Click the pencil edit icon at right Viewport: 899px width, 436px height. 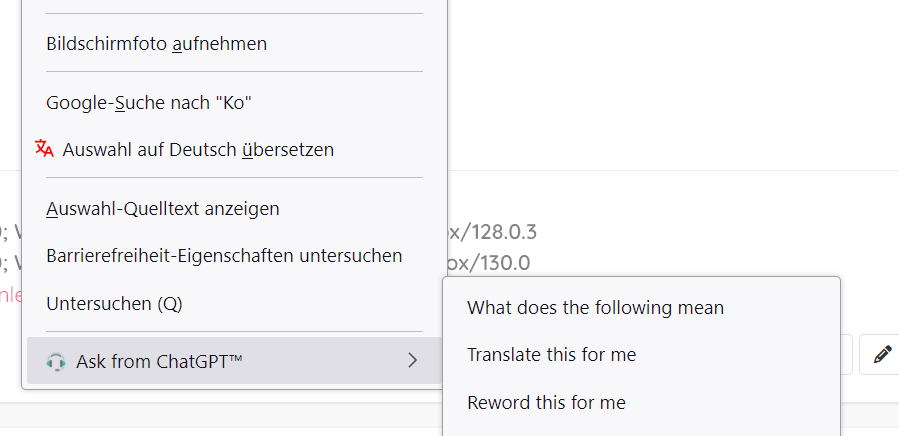881,354
